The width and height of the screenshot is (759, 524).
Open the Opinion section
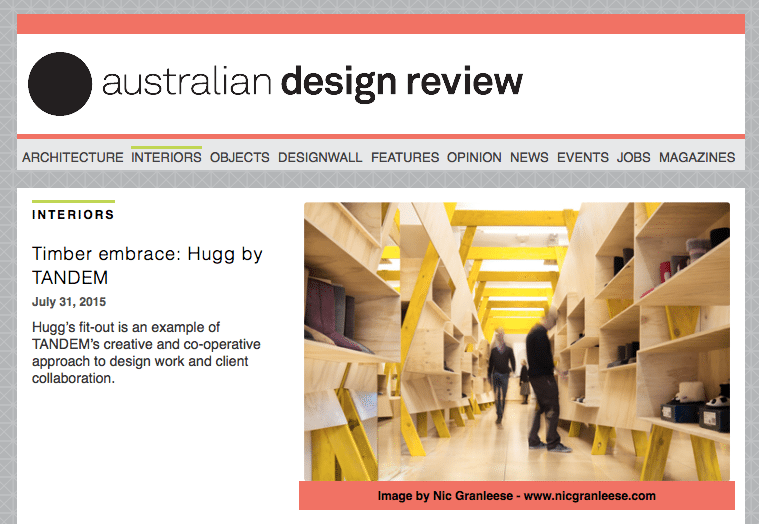coord(474,157)
